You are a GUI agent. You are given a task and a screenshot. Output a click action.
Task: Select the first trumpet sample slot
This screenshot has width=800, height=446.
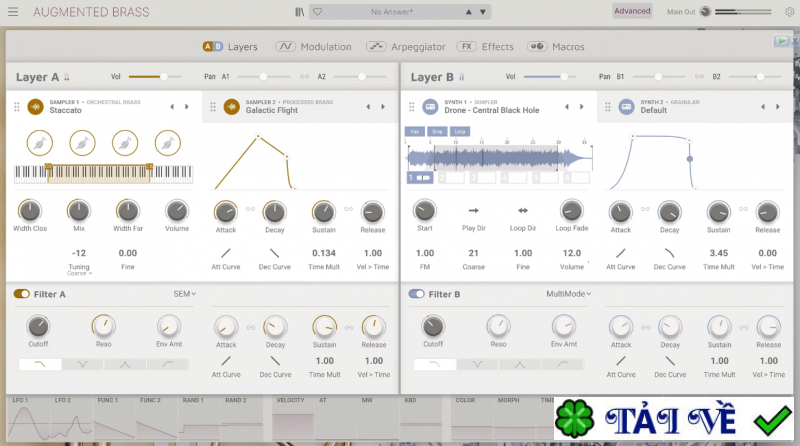pyautogui.click(x=40, y=143)
